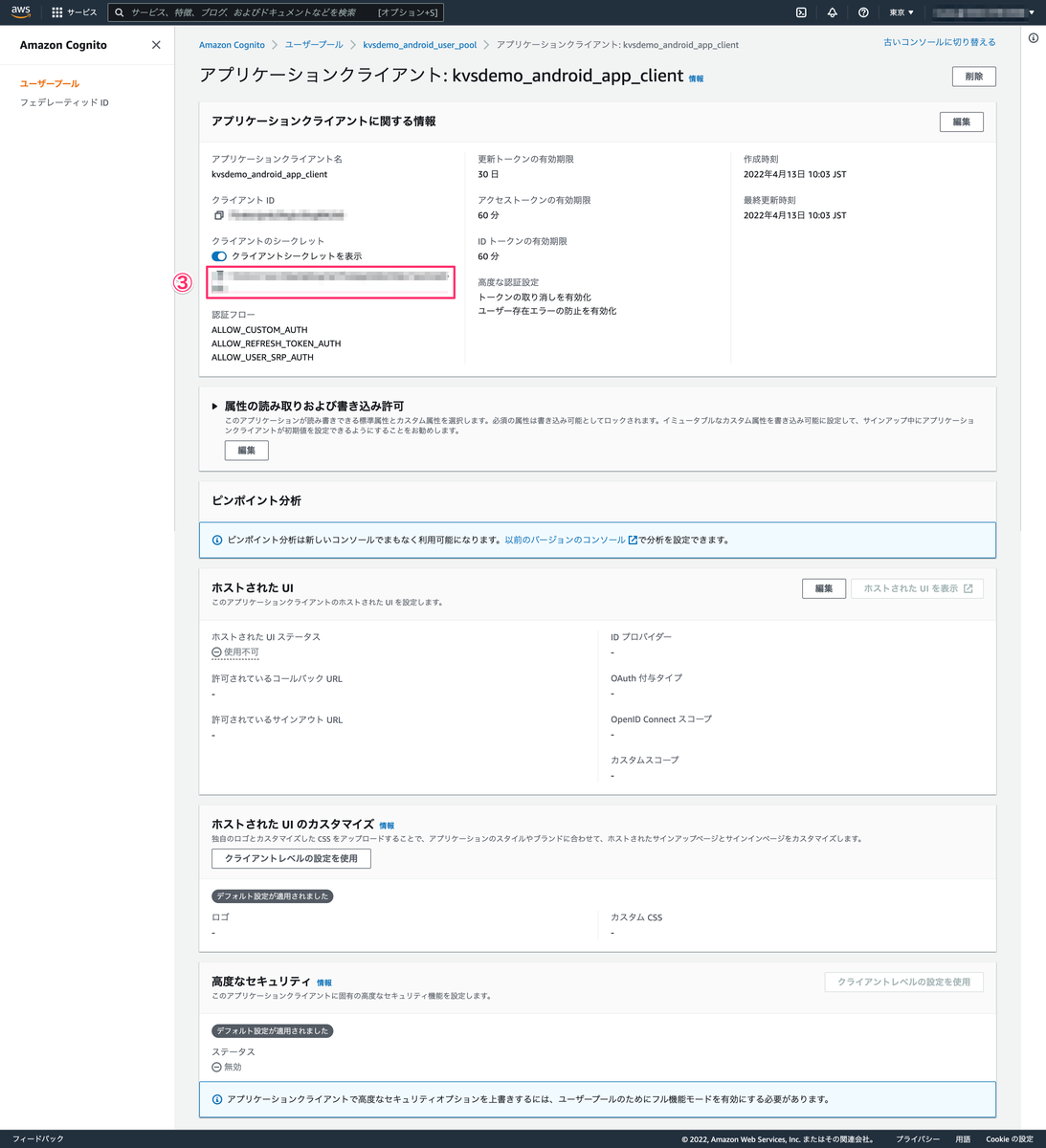Click the ALLOW_REFRESH_TOKEN_AUTH text
Image resolution: width=1046 pixels, height=1148 pixels.
pyautogui.click(x=276, y=343)
